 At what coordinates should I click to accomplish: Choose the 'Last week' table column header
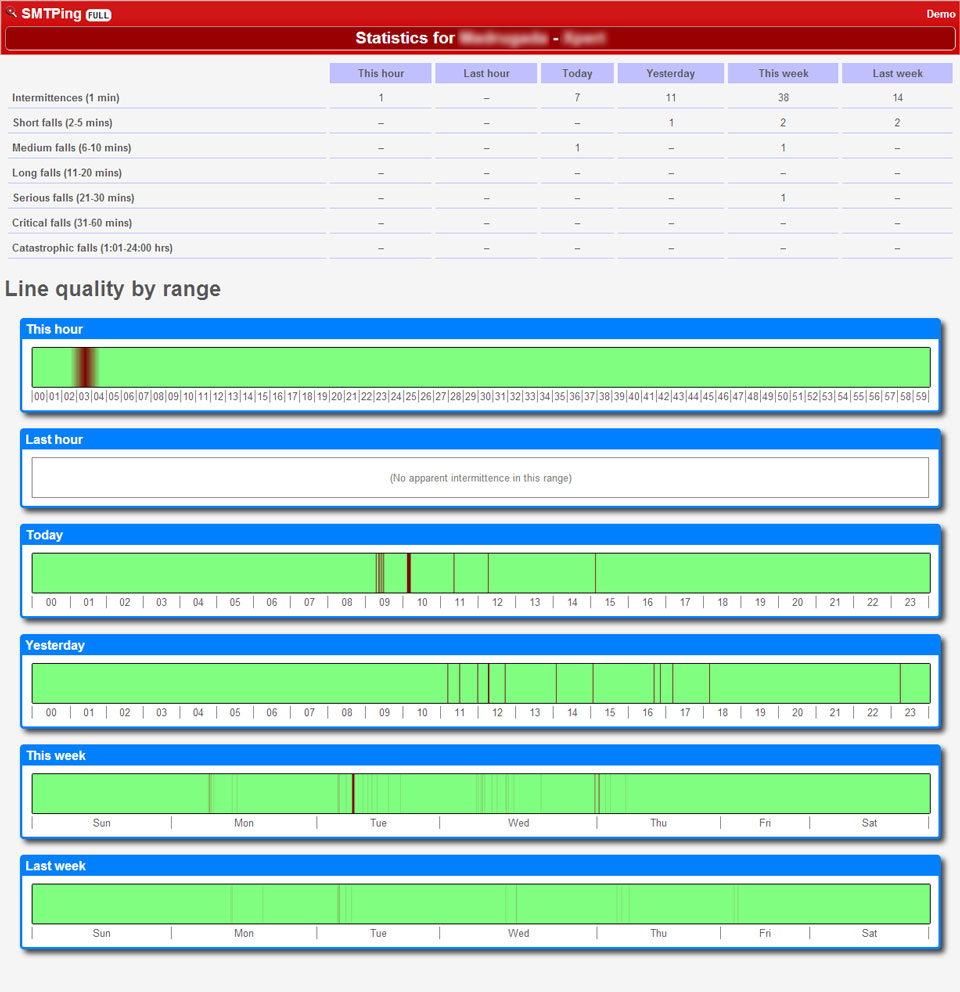pyautogui.click(x=897, y=73)
